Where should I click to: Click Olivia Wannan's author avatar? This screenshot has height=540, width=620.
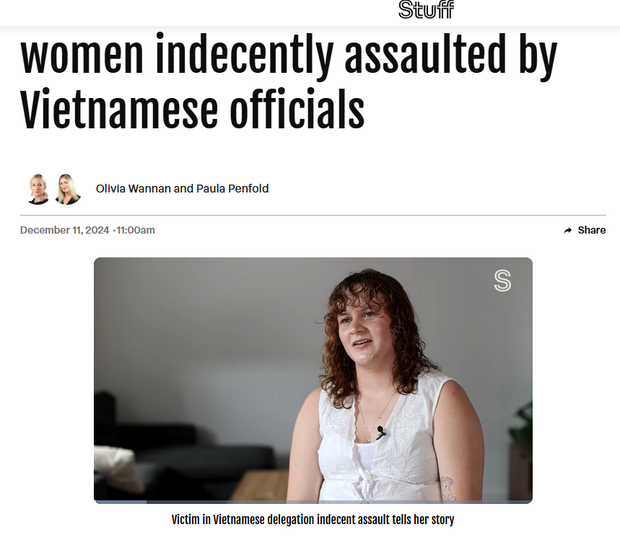point(39,189)
